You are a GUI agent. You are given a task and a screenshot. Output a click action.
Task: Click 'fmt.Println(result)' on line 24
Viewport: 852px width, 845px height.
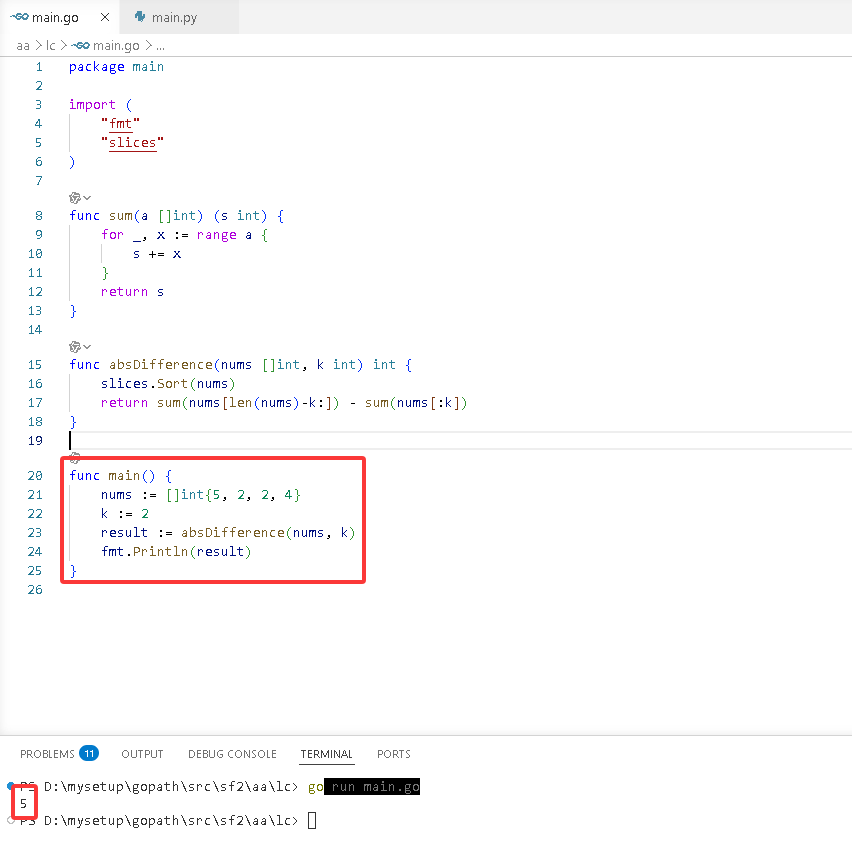click(x=176, y=552)
